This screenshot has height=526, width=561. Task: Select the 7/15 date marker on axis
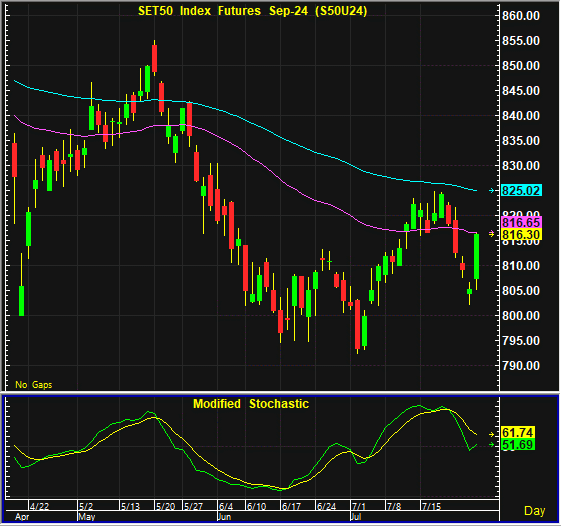431,506
